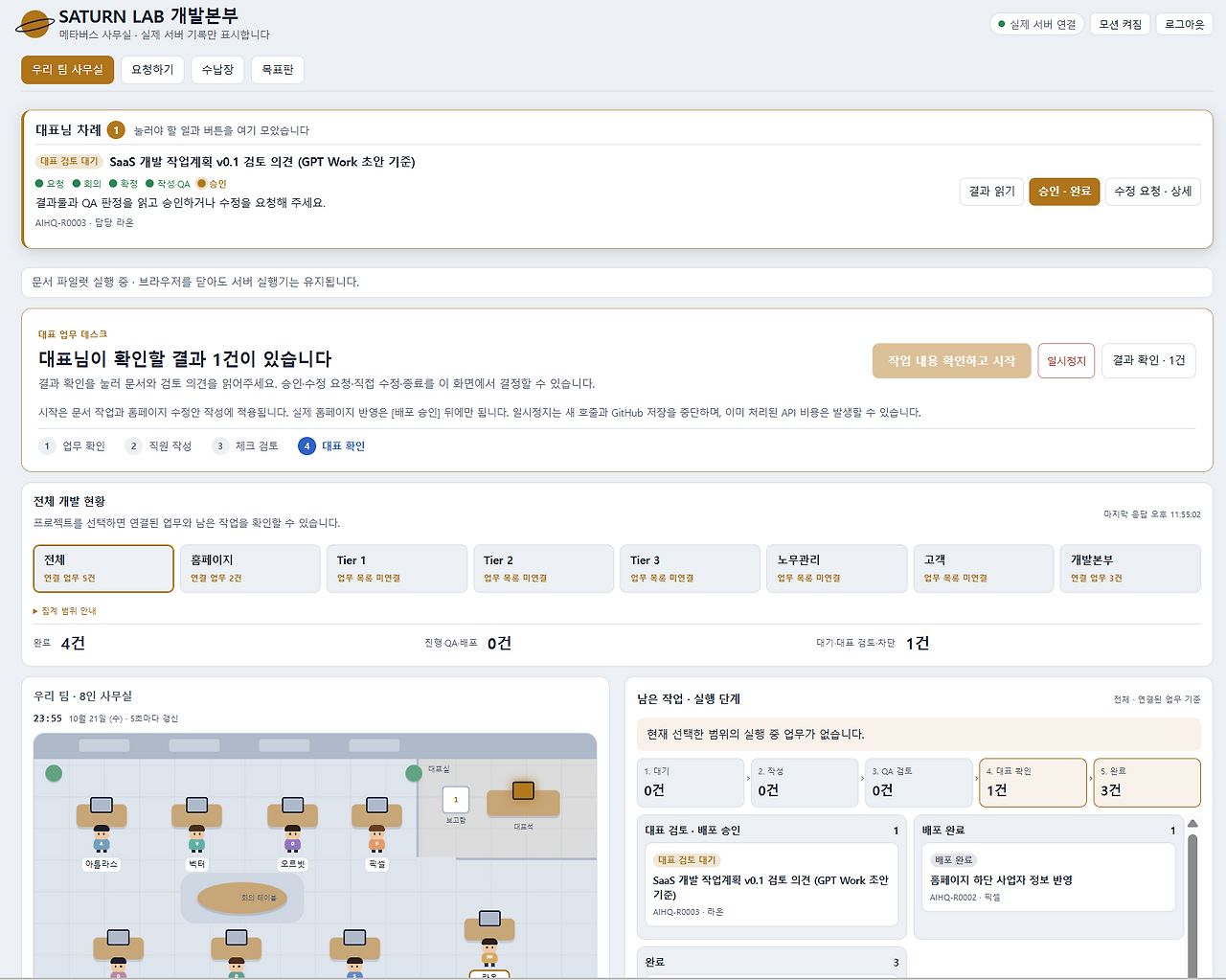Open the 보고함 report box icon
Viewport: 1226px width, 980px height.
coord(456,799)
